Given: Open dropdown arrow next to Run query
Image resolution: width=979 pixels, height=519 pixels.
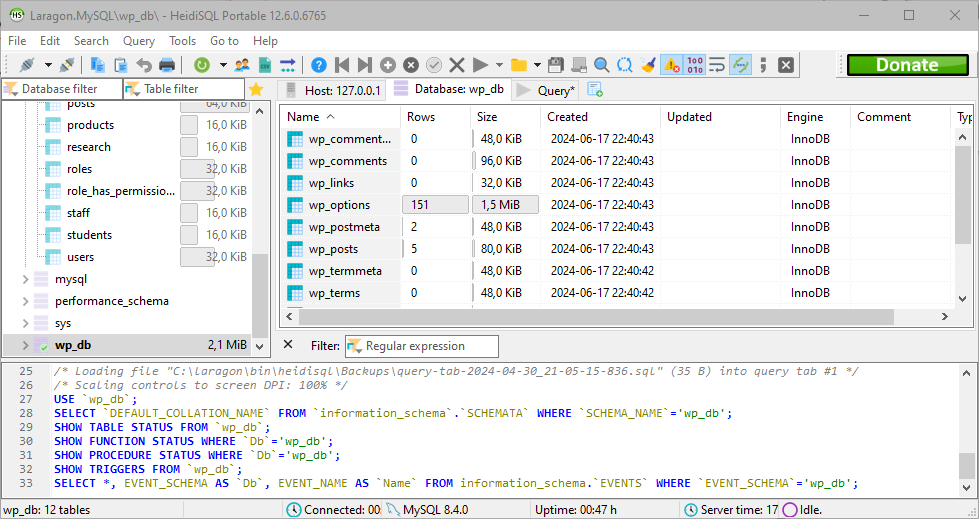Looking at the screenshot, I should point(499,65).
